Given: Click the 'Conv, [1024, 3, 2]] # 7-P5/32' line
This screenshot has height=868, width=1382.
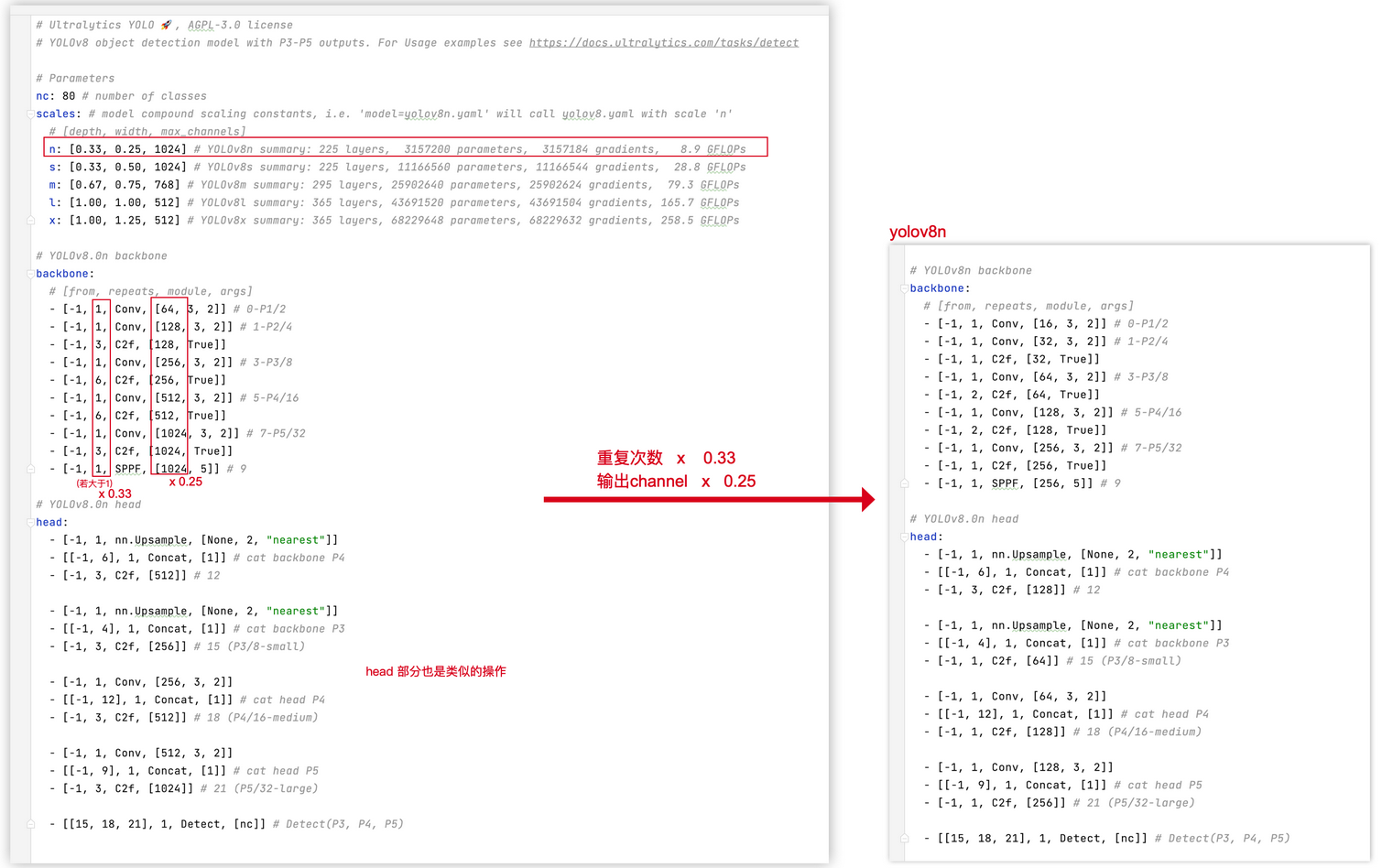Looking at the screenshot, I should click(x=177, y=434).
